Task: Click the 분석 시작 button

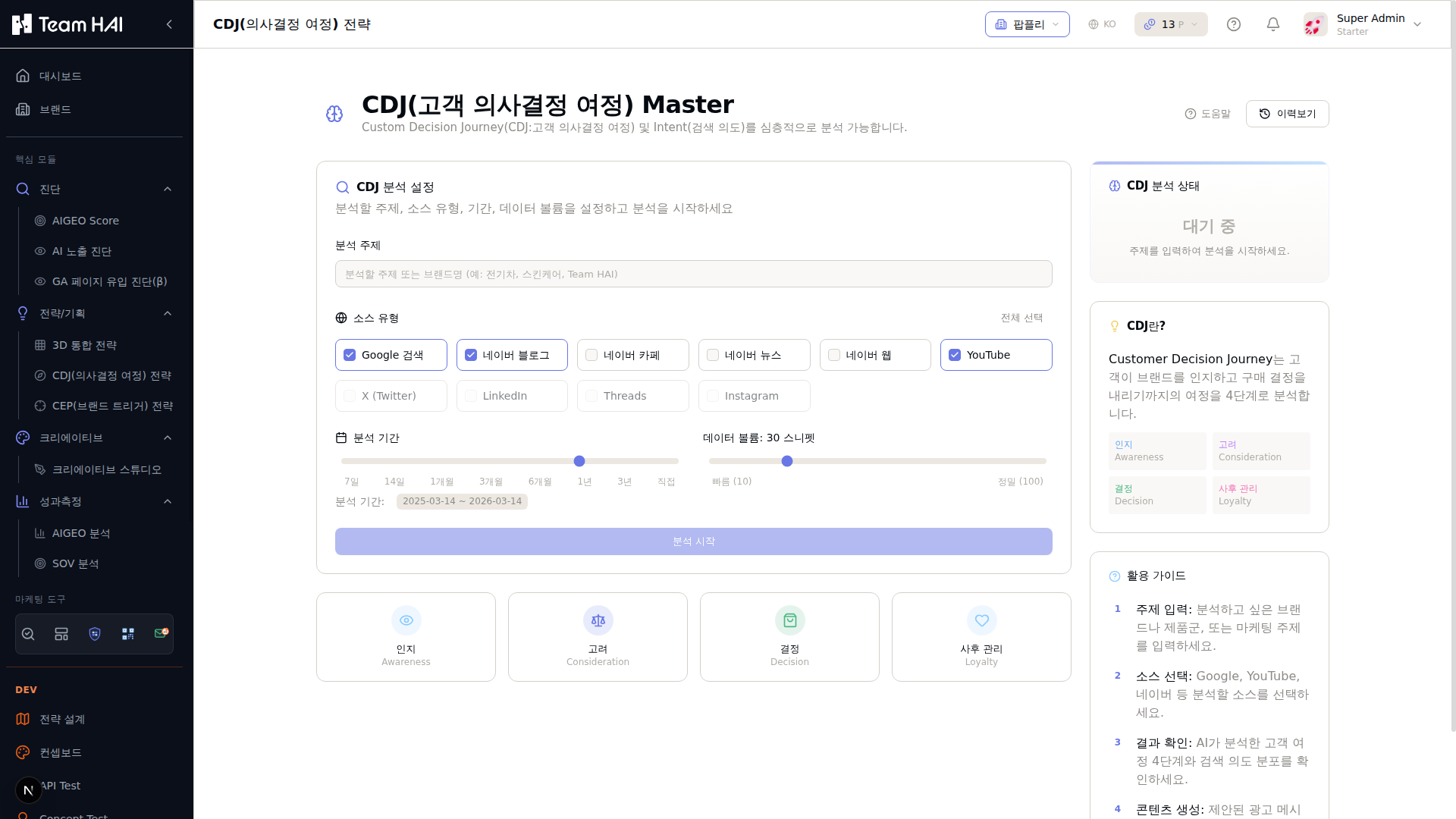Action: pyautogui.click(x=693, y=541)
